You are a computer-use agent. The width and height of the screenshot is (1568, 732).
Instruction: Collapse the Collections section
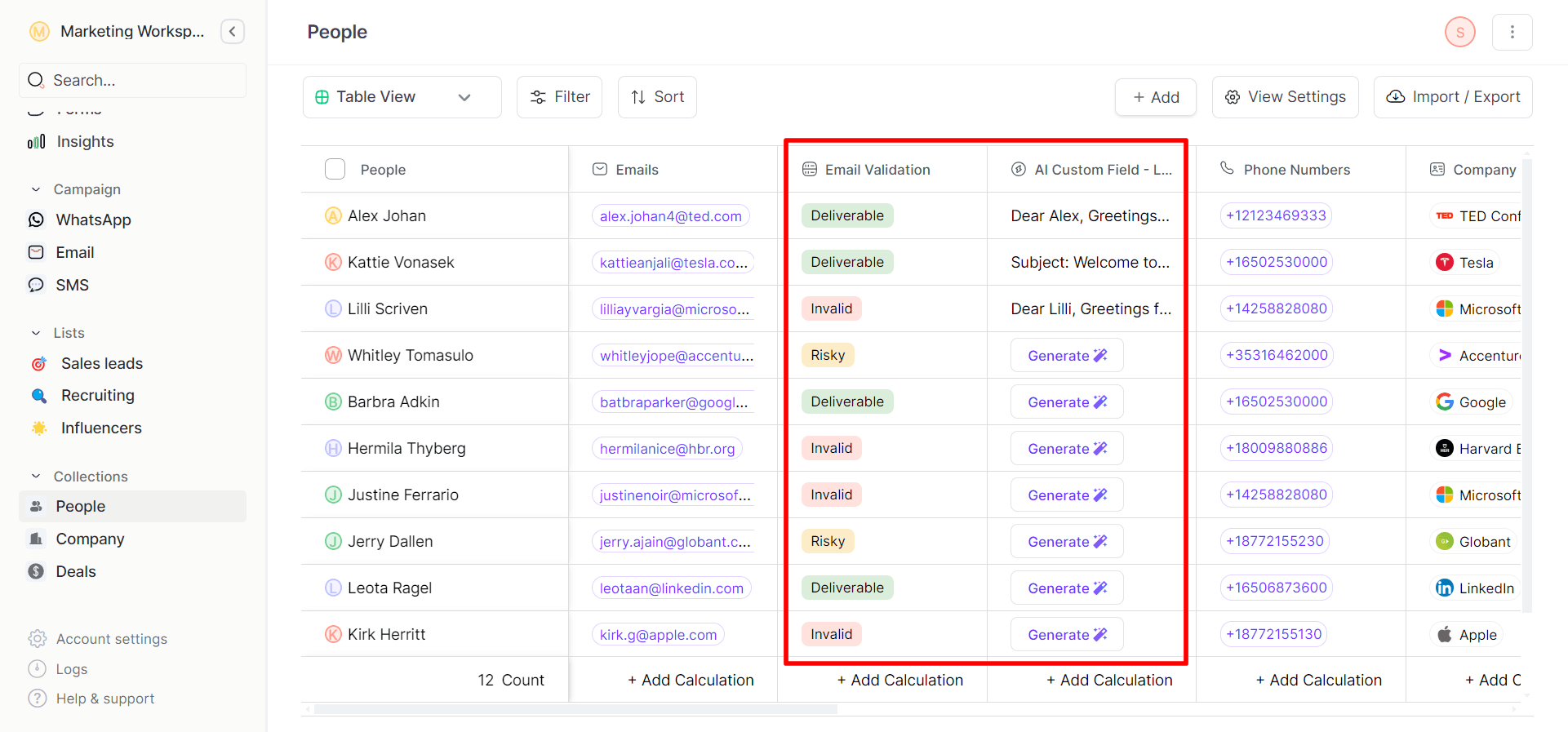(36, 477)
